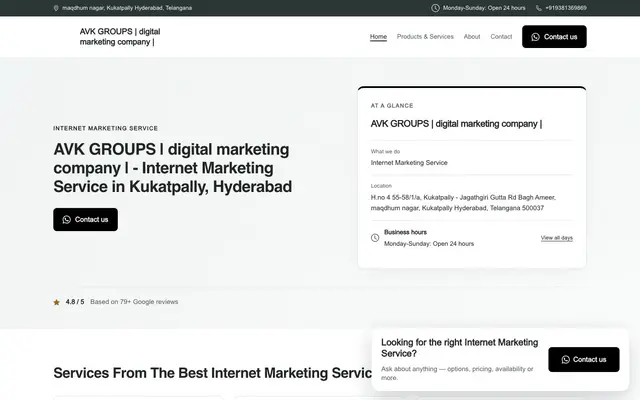
Task: Click Contact us in the floating popup
Action: coord(584,360)
